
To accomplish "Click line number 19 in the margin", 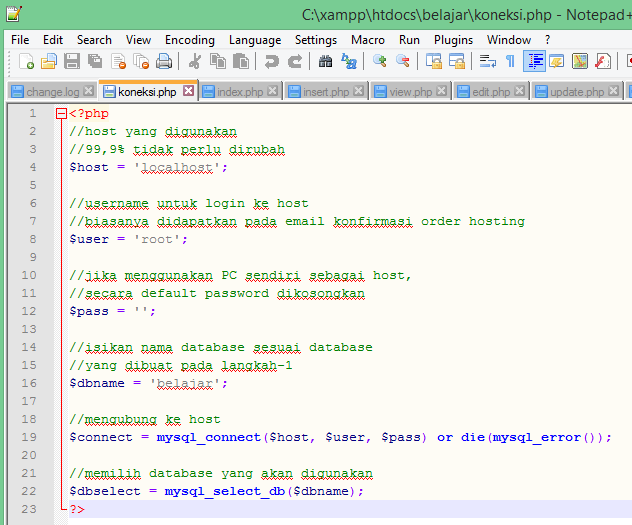I will click(29, 437).
